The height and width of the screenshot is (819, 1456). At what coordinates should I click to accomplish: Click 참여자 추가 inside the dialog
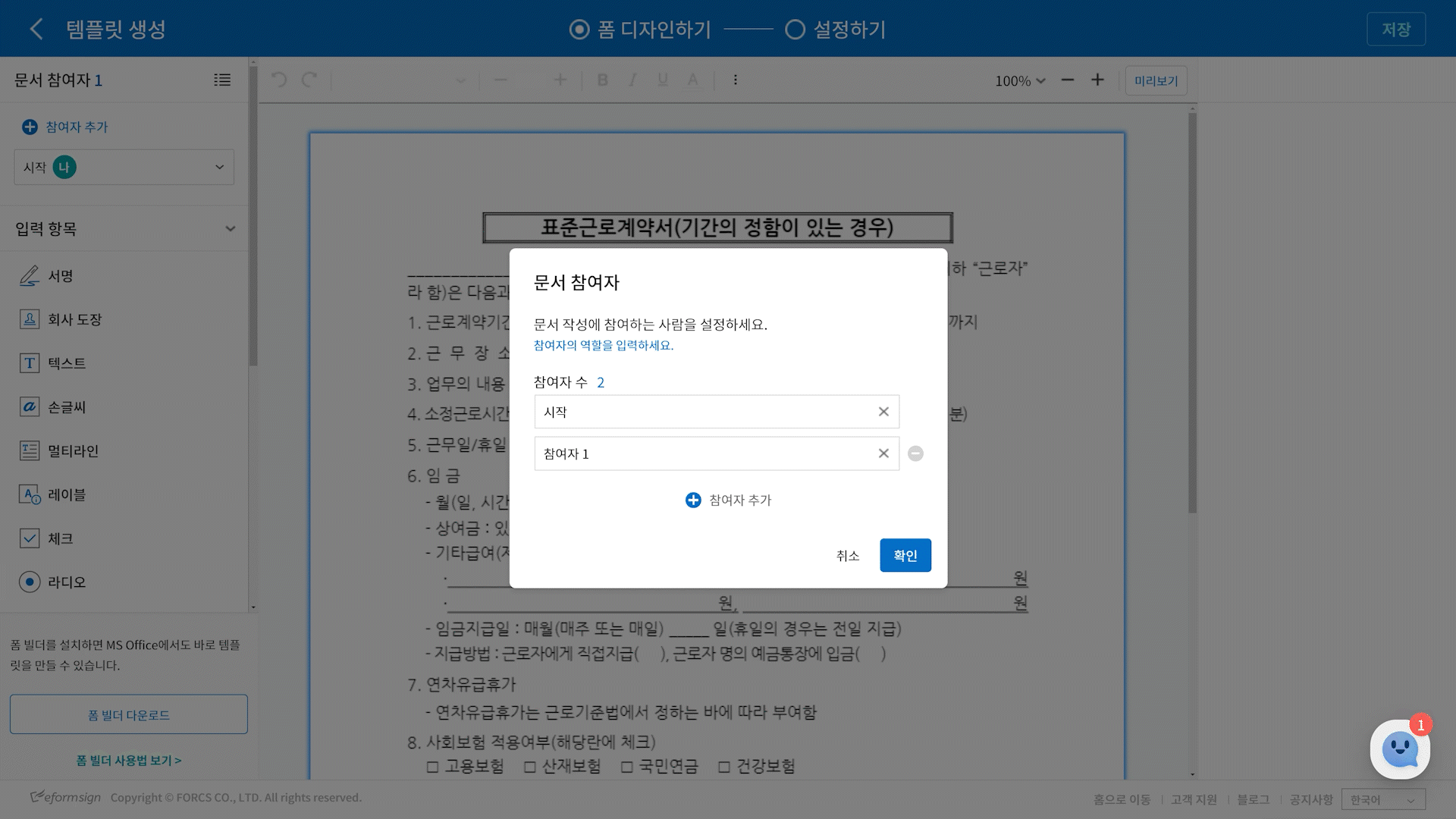coord(728,500)
